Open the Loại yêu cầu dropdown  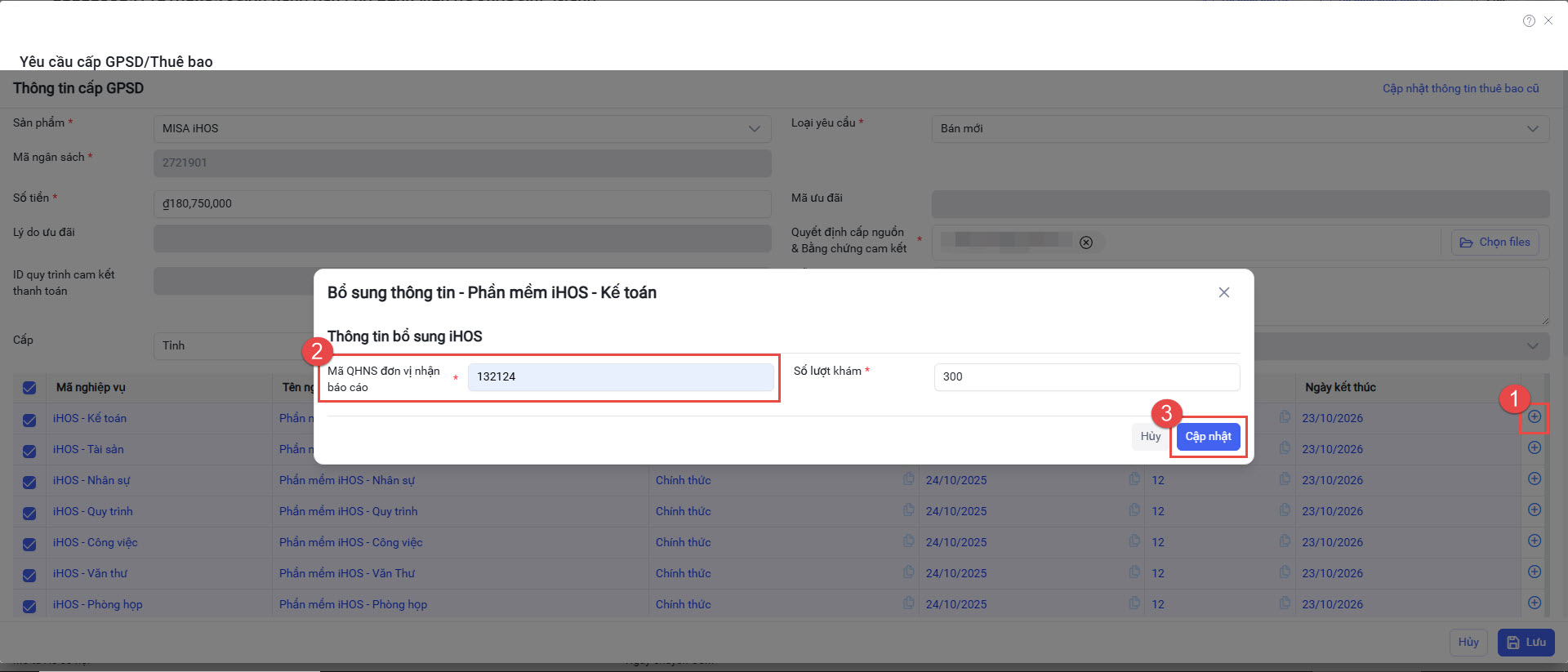click(1532, 129)
